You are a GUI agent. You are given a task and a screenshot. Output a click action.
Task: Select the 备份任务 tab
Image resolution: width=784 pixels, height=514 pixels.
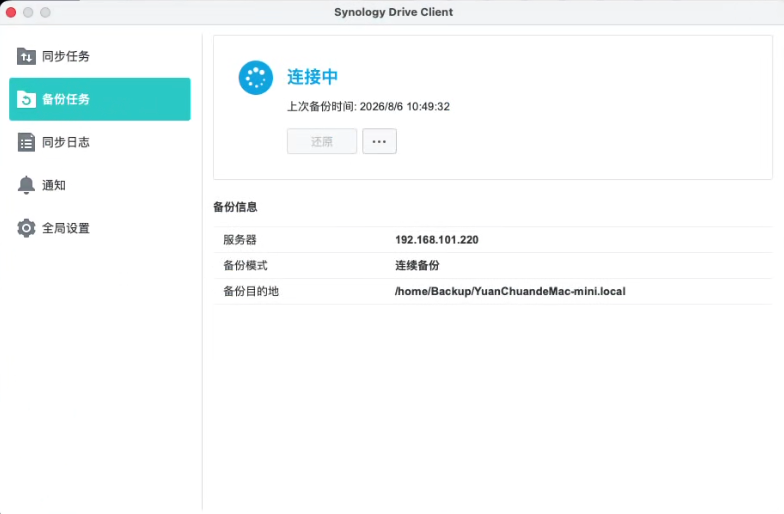click(100, 99)
